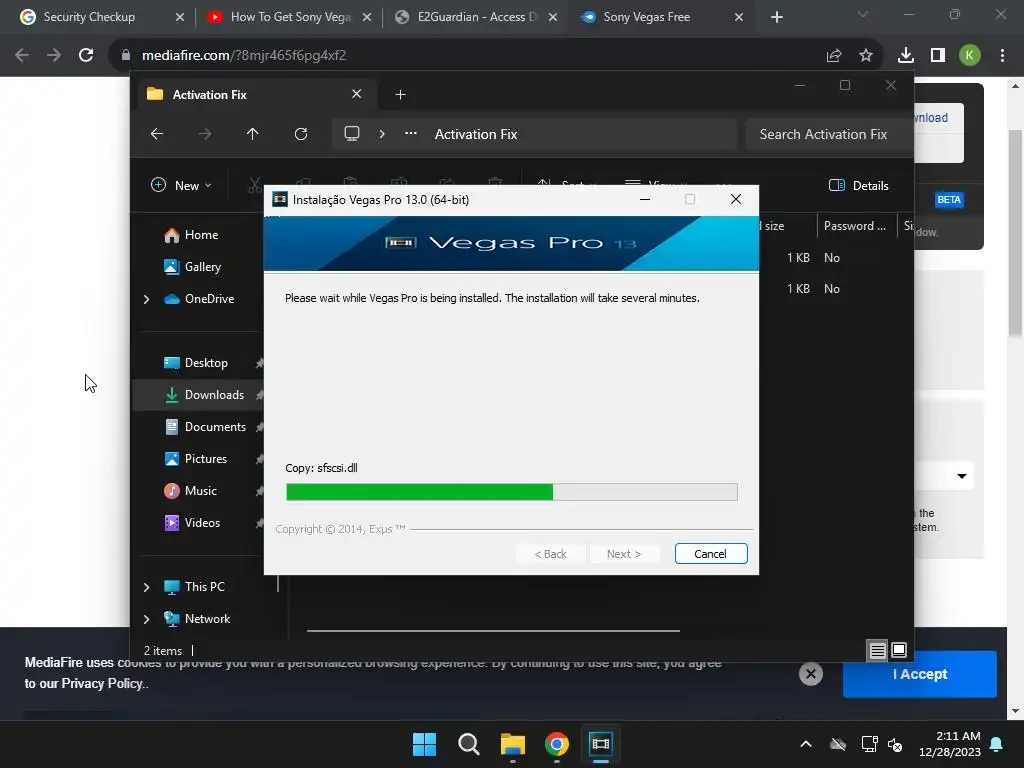This screenshot has width=1024, height=768.
Task: Show hidden breadcrumb path ellipsis
Action: 411,134
